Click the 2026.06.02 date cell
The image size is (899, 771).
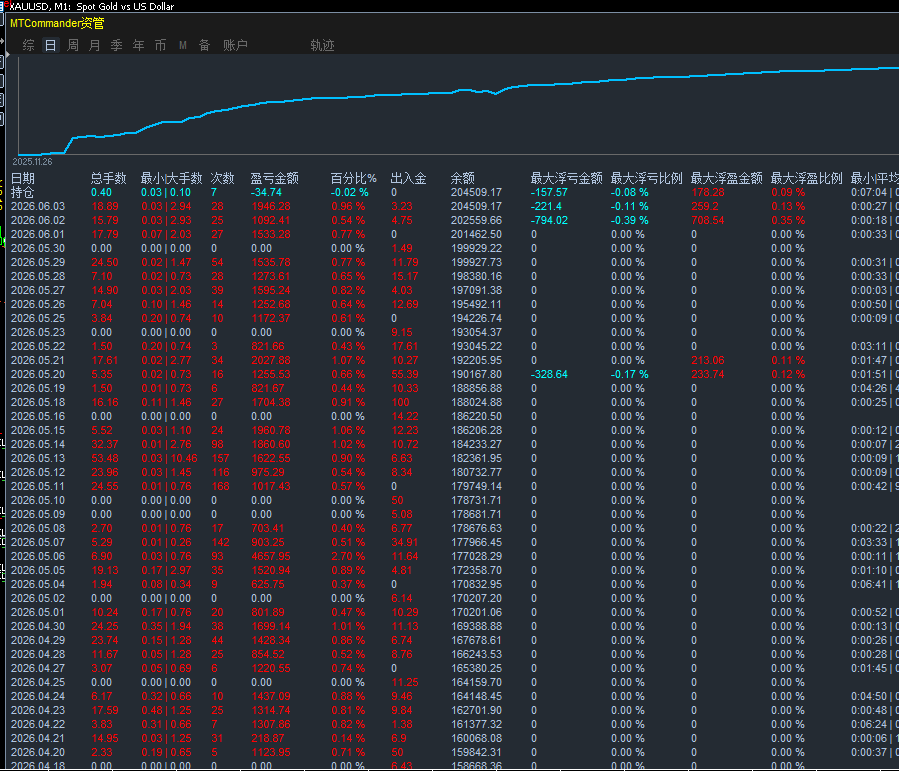coord(38,220)
